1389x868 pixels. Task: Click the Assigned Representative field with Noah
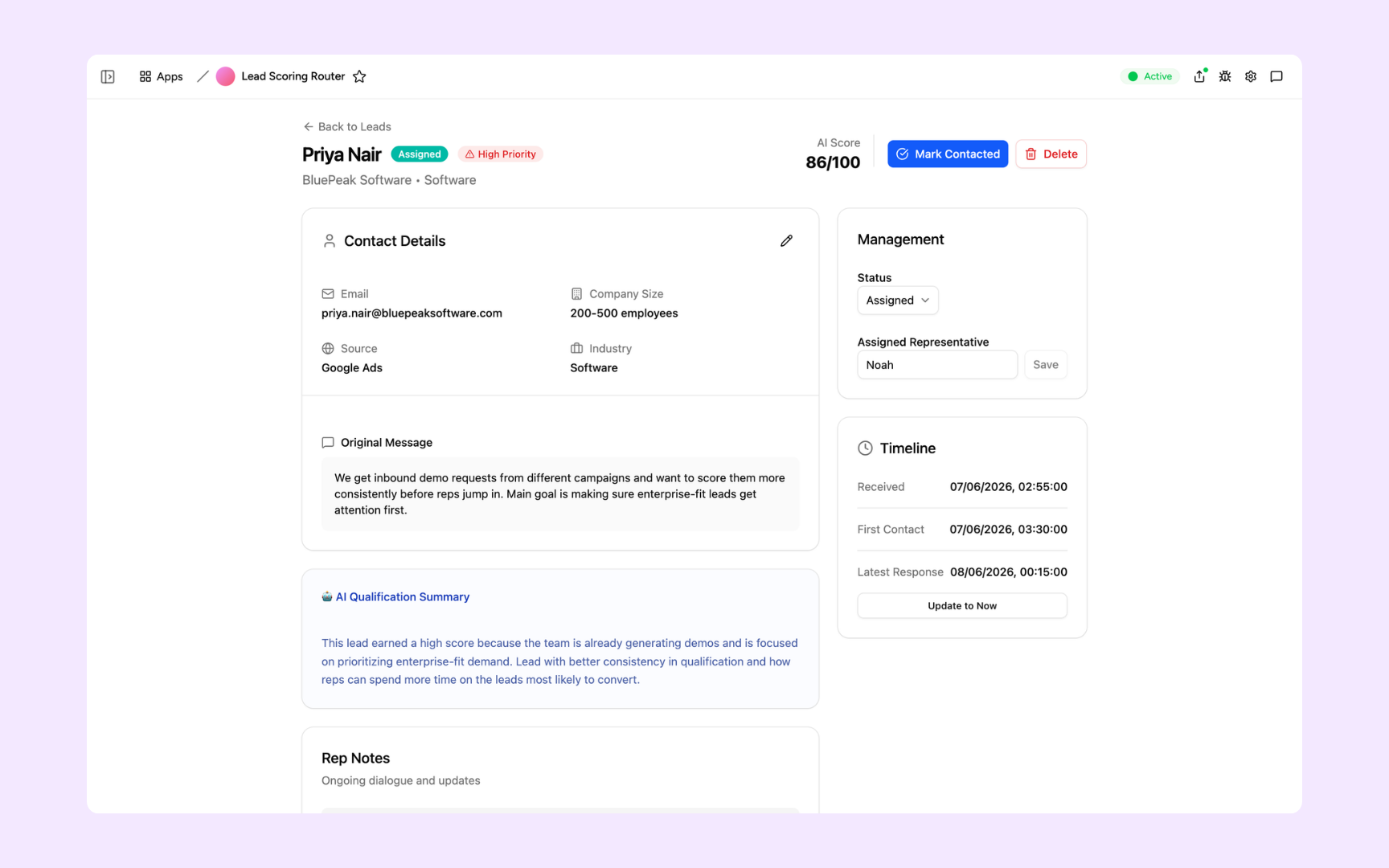pos(937,365)
